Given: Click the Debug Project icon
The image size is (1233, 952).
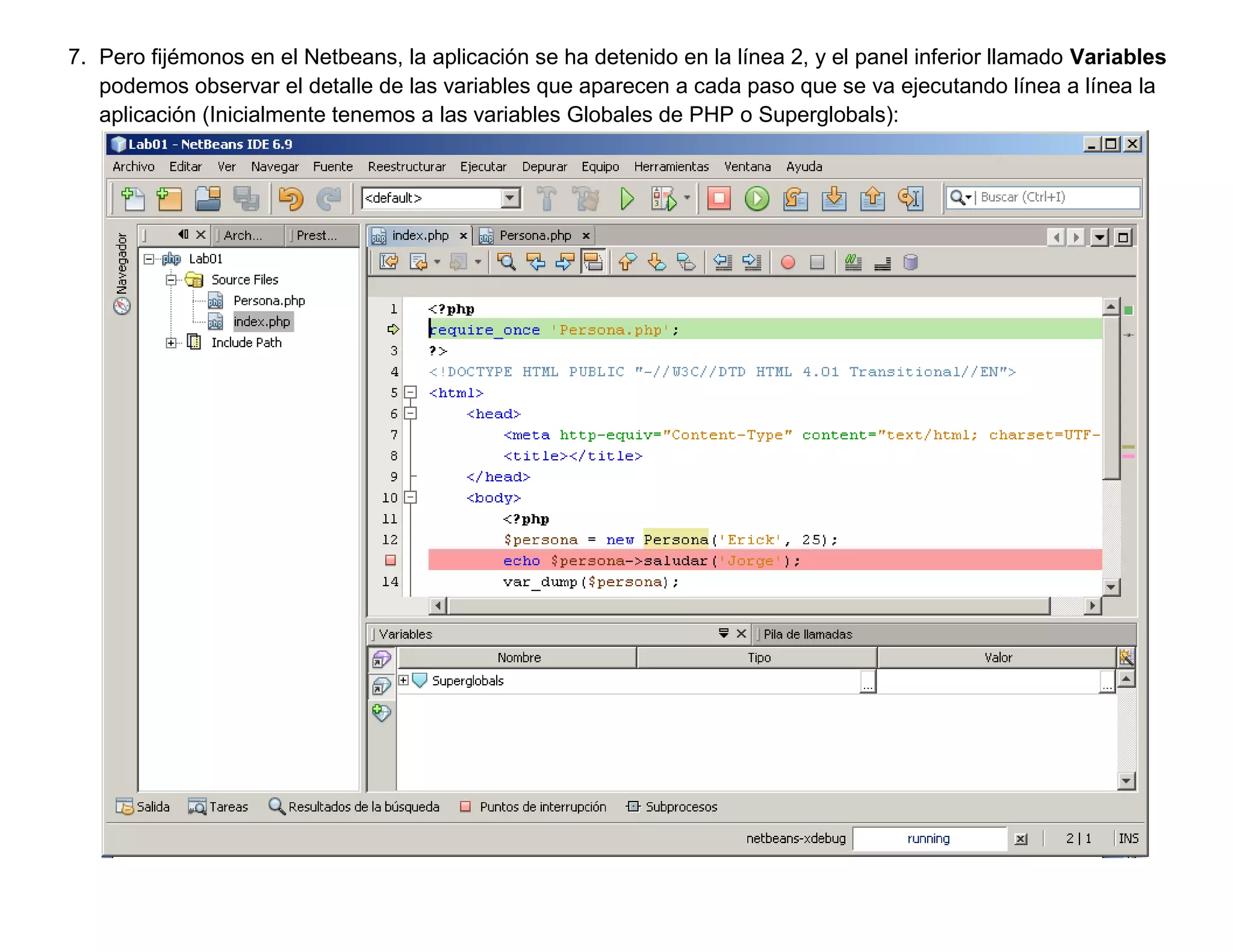Looking at the screenshot, I should 663,198.
